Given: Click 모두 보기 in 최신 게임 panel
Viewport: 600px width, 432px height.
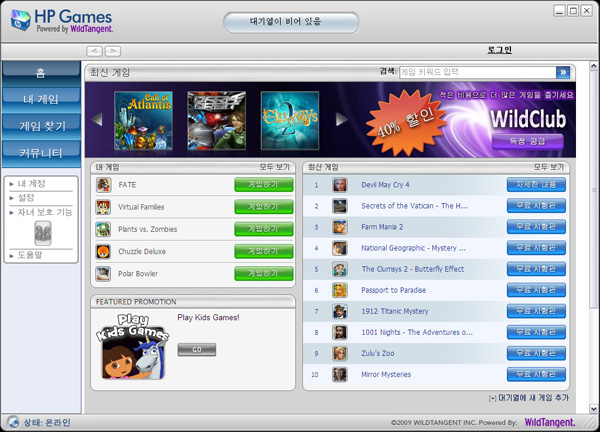Looking at the screenshot, I should 549,167.
